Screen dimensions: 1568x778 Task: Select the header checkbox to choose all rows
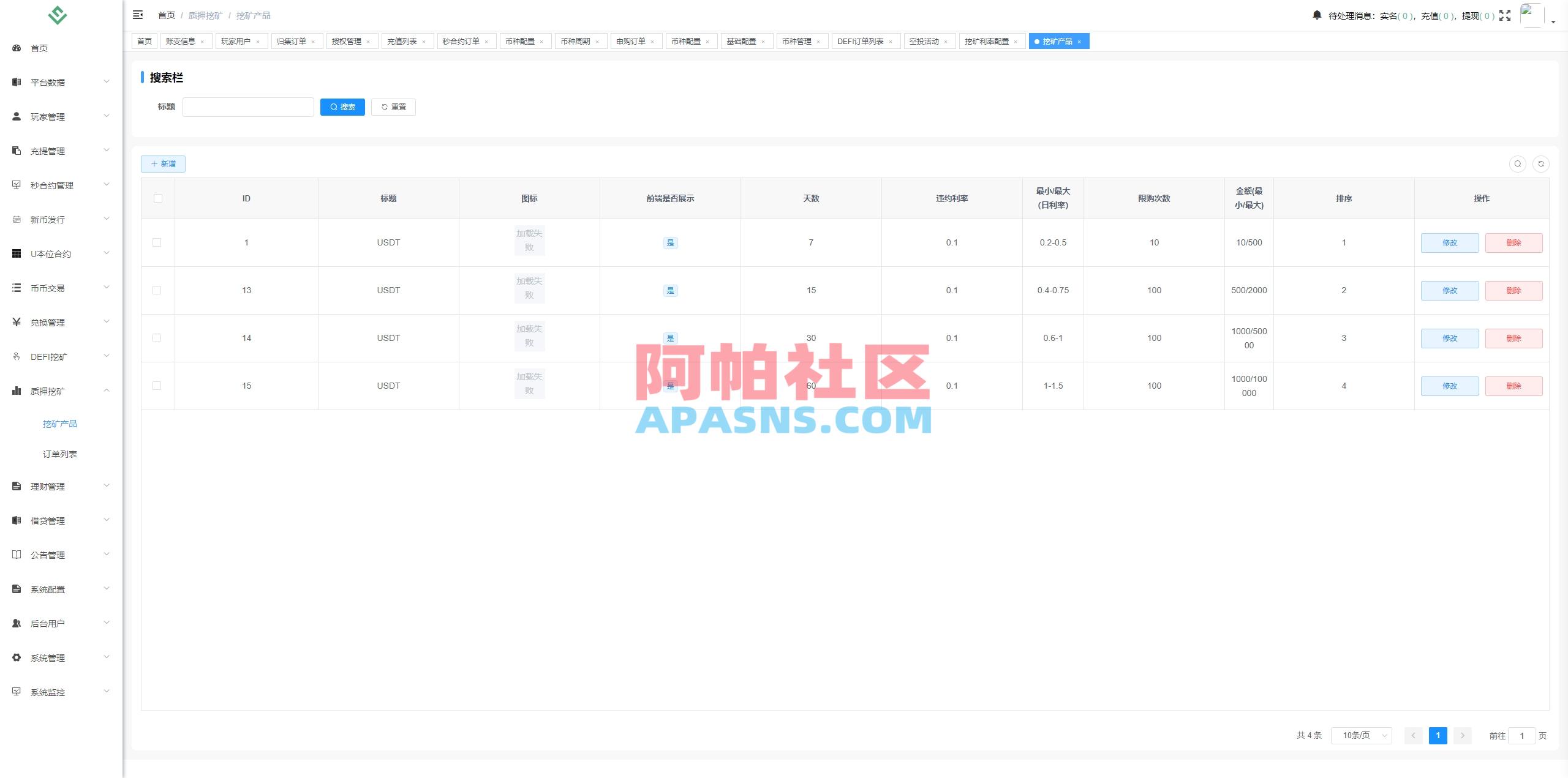(157, 198)
